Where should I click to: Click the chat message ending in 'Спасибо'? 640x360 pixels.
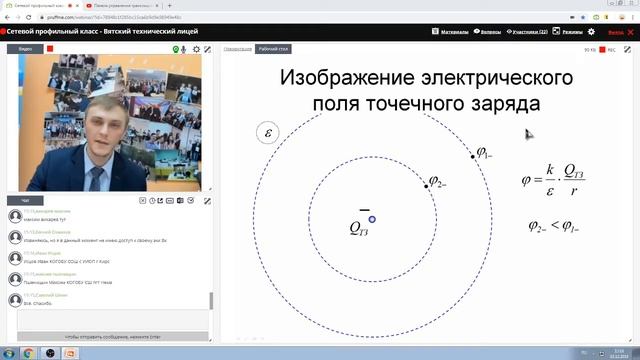(x=38, y=304)
